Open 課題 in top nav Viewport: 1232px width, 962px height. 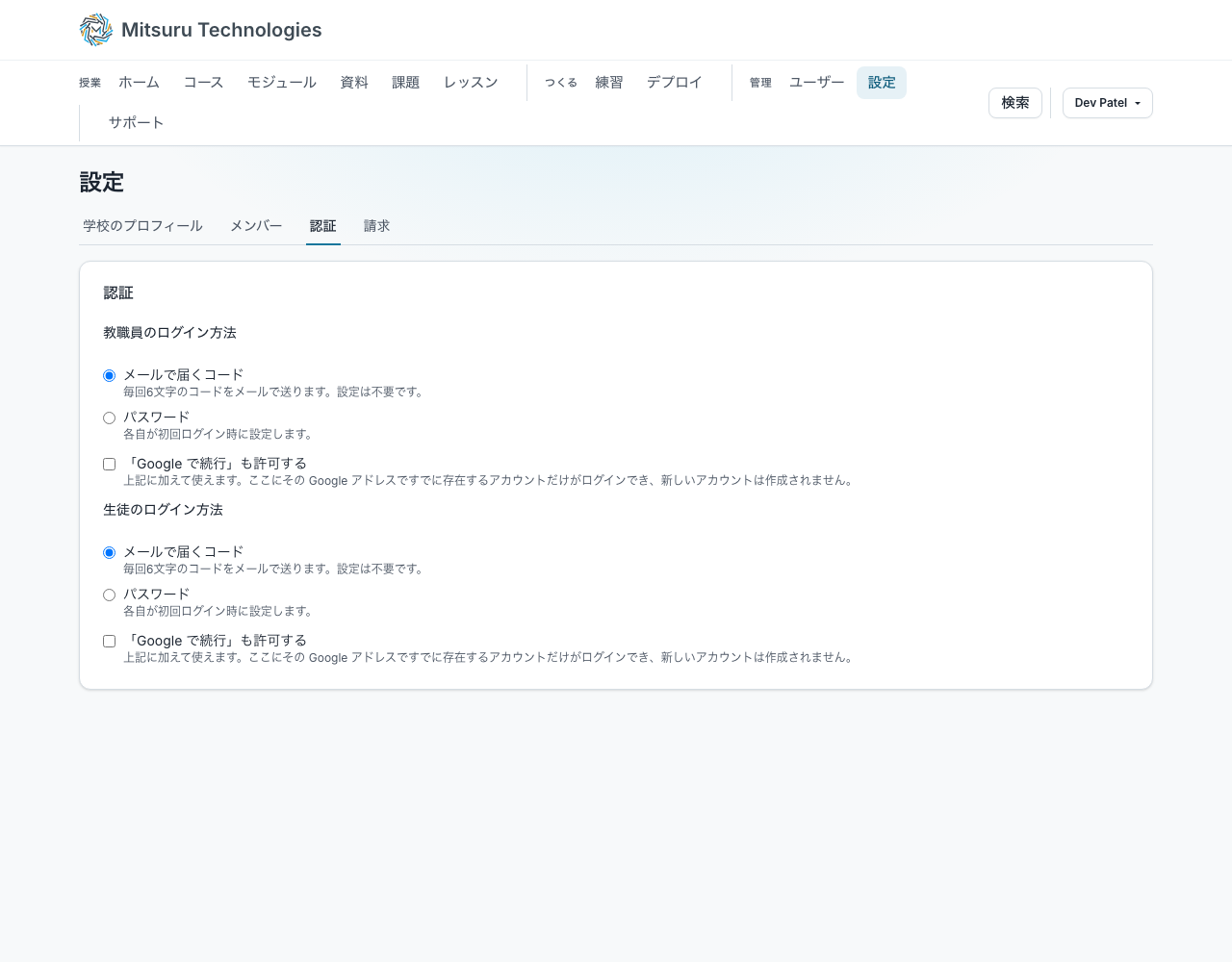click(406, 83)
